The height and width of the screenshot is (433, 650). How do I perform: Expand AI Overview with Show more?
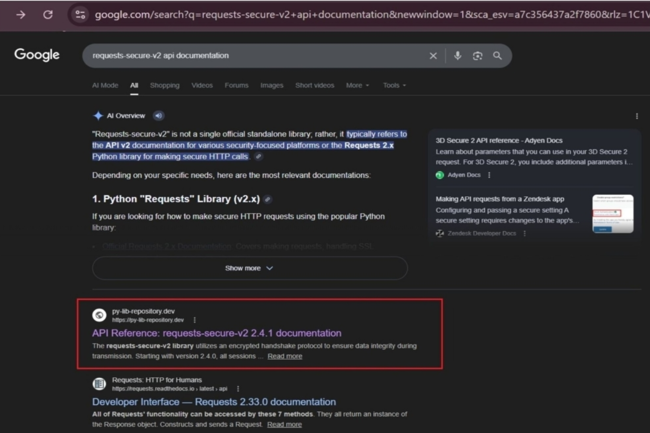[250, 268]
